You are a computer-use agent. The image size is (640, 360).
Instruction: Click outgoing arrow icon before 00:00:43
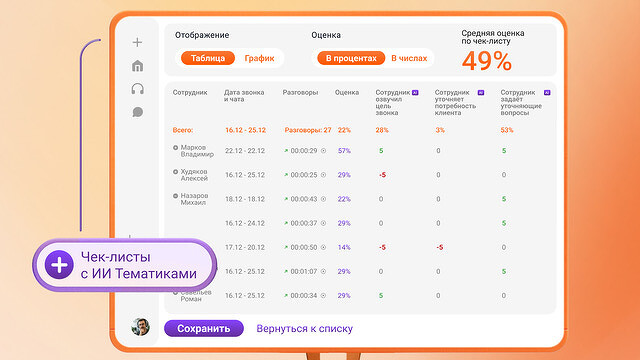click(x=286, y=199)
